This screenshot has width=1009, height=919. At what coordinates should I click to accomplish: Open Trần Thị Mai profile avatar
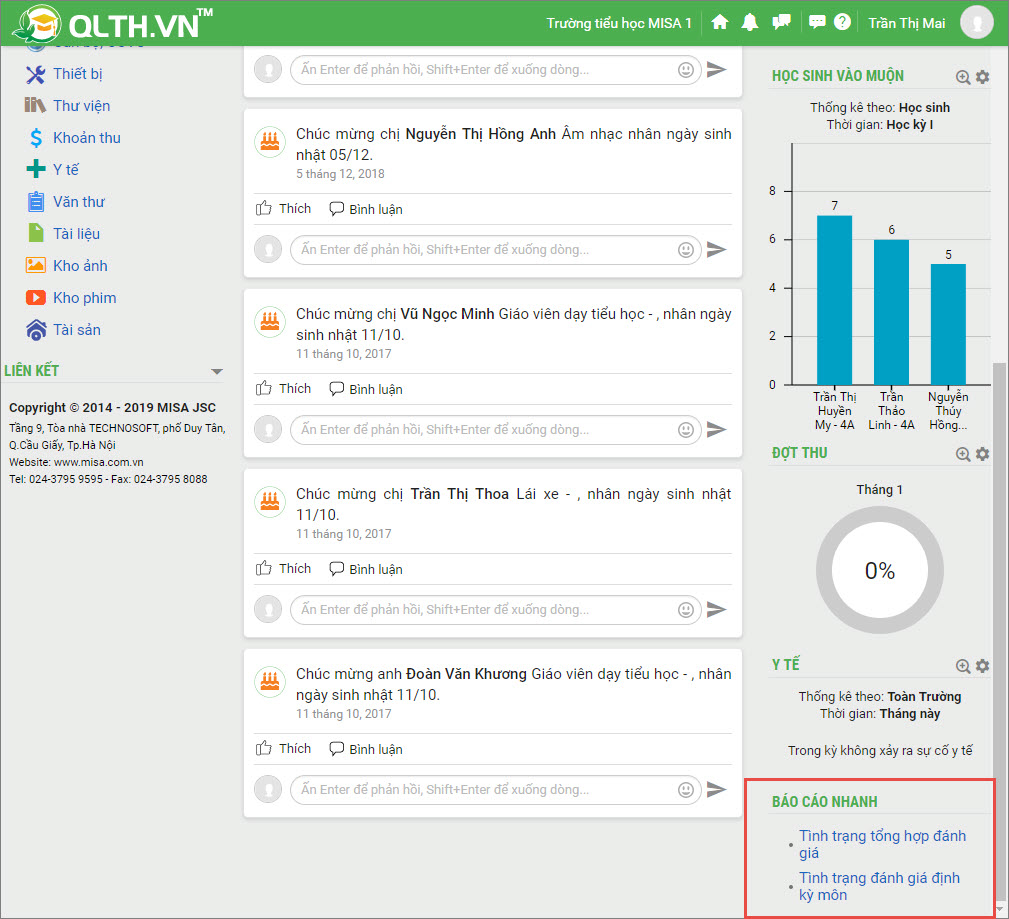[976, 23]
